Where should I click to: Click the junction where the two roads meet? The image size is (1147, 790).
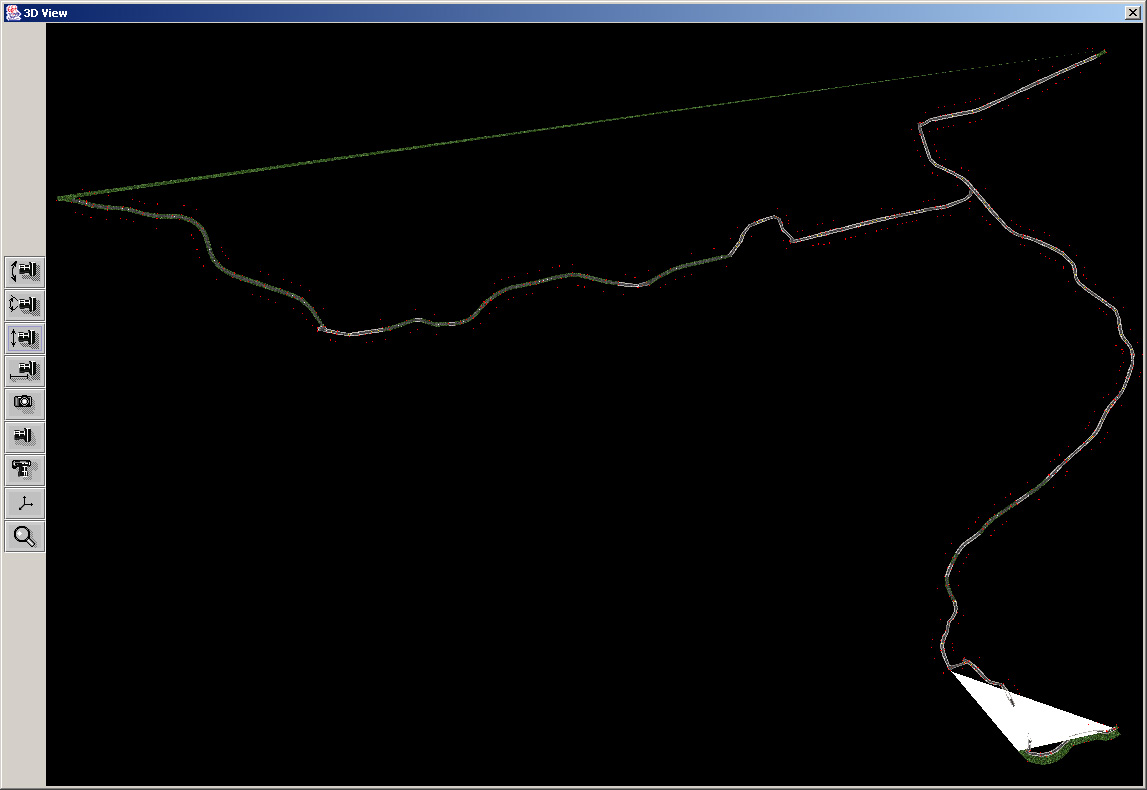(x=970, y=194)
